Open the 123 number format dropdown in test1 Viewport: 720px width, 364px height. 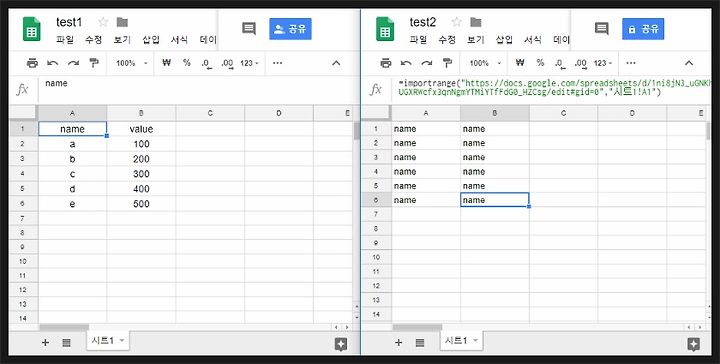coord(250,63)
